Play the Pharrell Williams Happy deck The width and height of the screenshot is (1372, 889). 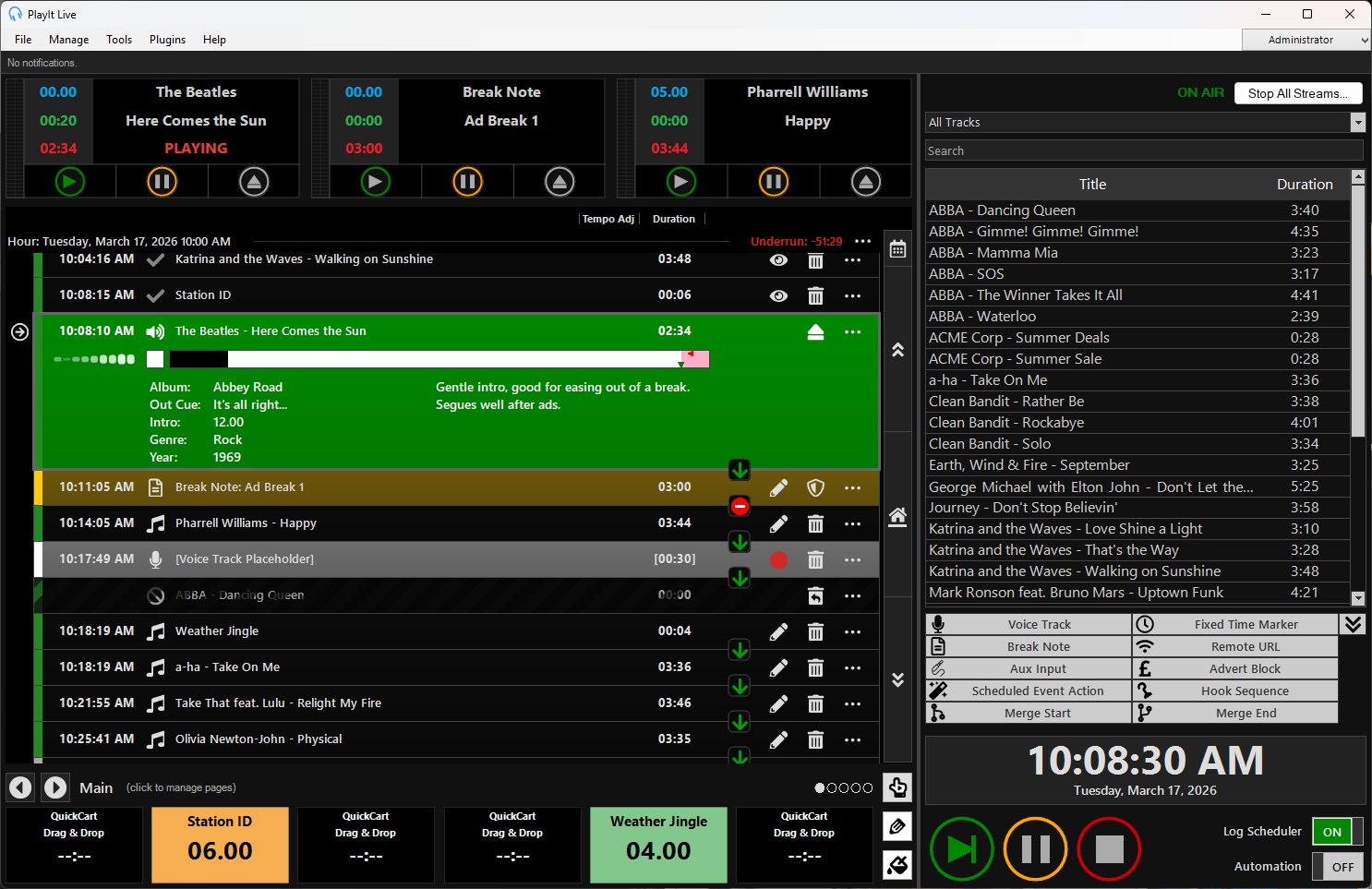coord(680,182)
